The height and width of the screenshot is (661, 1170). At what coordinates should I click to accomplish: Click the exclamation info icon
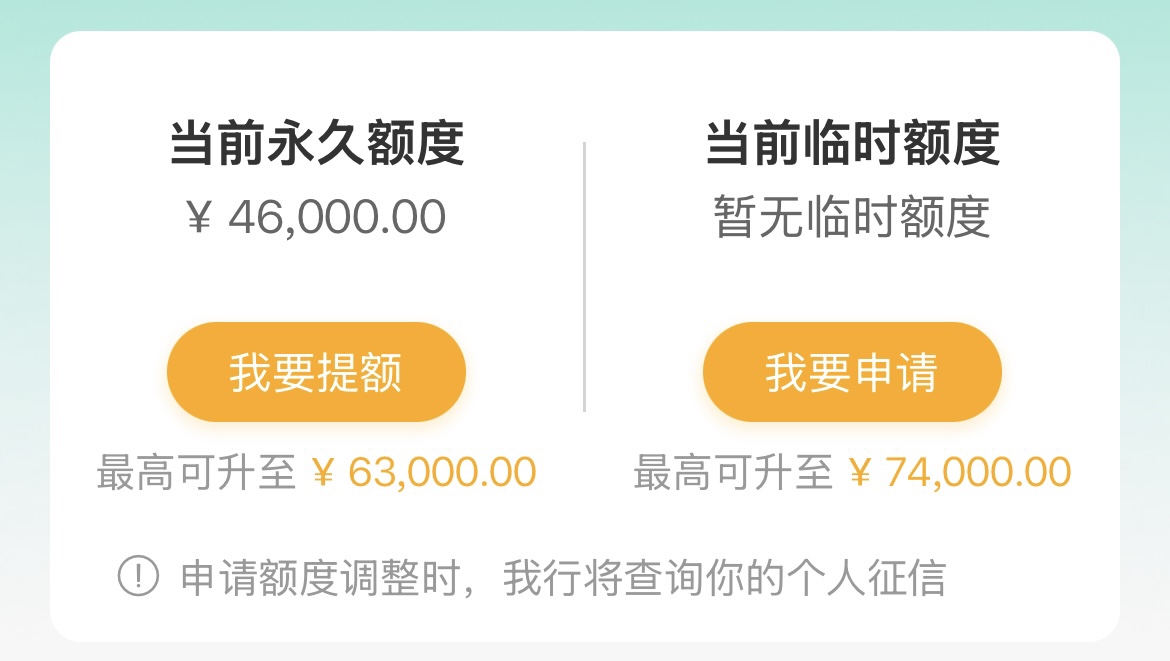pyautogui.click(x=138, y=576)
